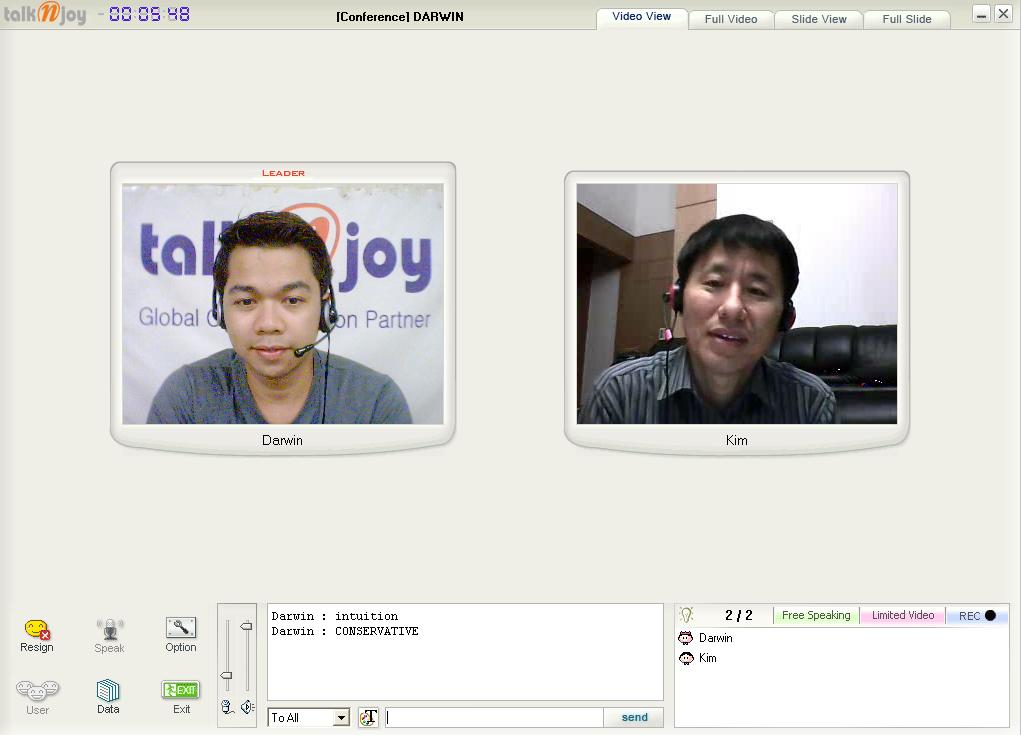Click the microphone volume slider handle
1021x735 pixels.
[x=227, y=676]
